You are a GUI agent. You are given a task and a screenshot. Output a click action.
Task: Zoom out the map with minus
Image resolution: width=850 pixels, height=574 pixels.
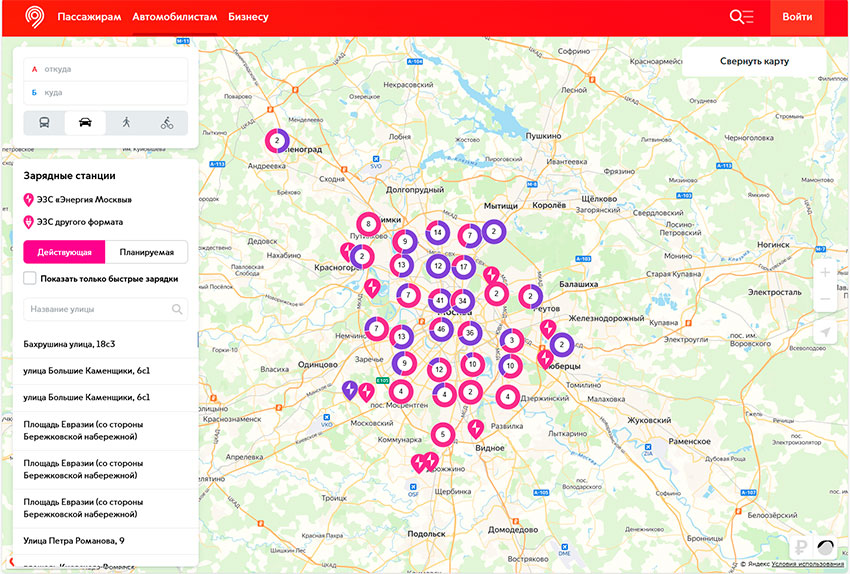tap(825, 299)
